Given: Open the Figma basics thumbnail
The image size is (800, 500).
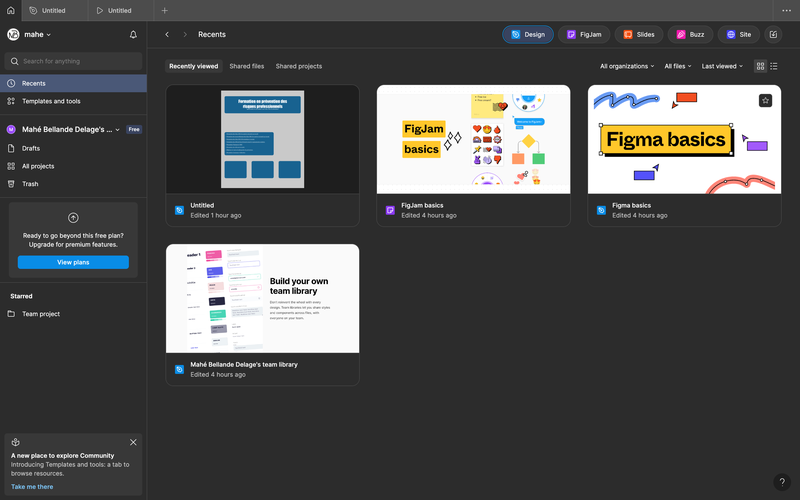Looking at the screenshot, I should click(684, 139).
